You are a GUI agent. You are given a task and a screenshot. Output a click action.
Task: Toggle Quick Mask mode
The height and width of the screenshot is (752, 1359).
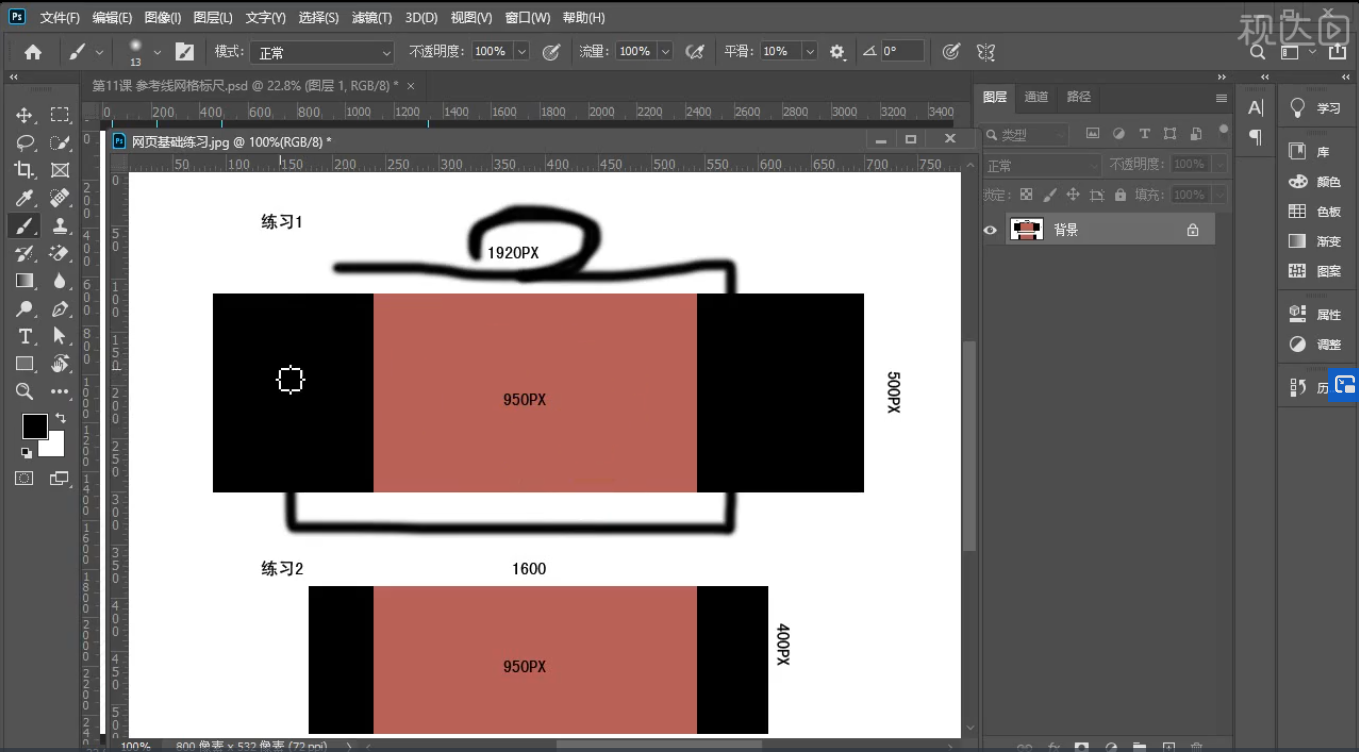25,478
